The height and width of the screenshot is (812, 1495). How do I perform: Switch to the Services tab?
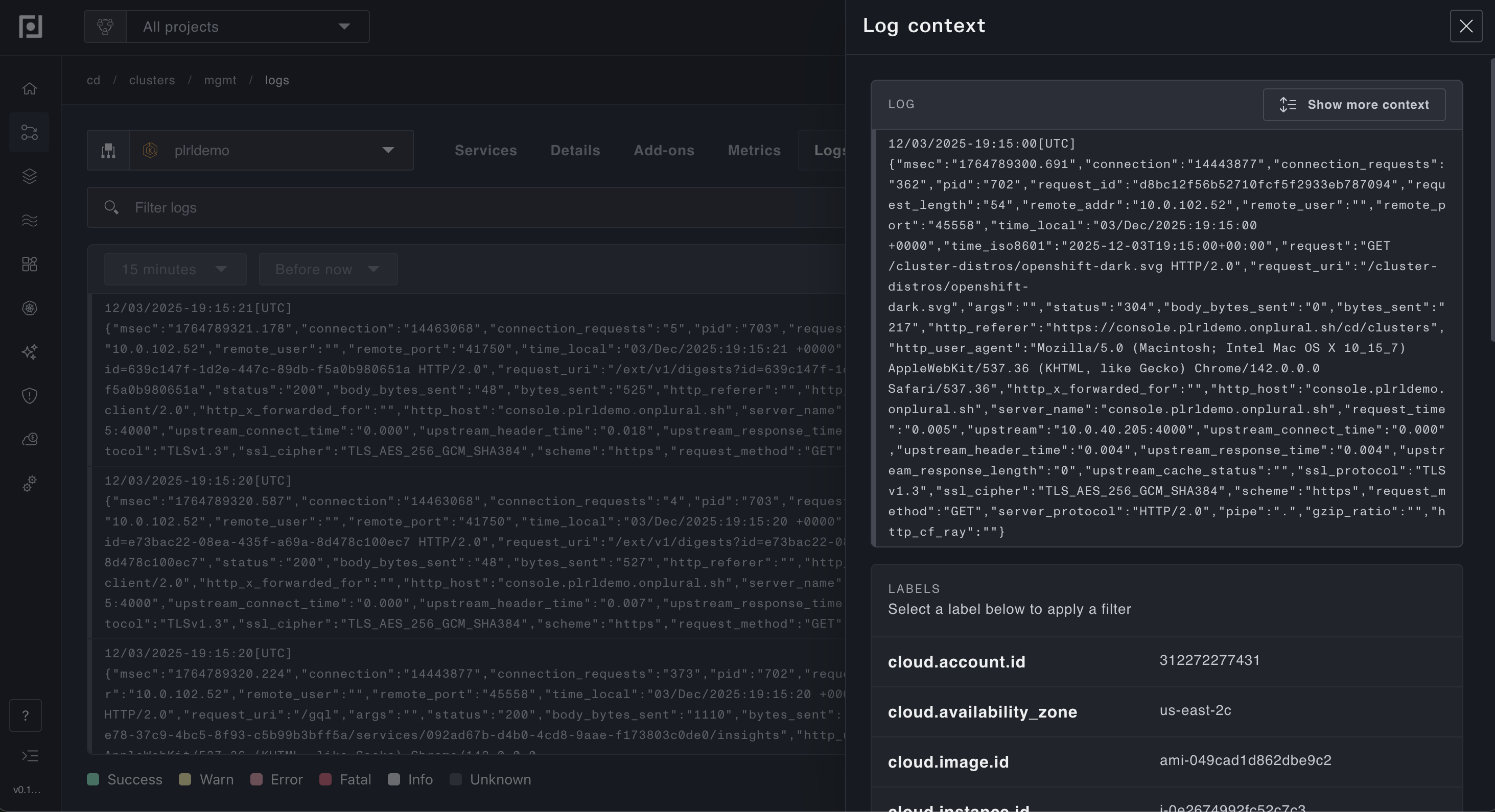(485, 150)
